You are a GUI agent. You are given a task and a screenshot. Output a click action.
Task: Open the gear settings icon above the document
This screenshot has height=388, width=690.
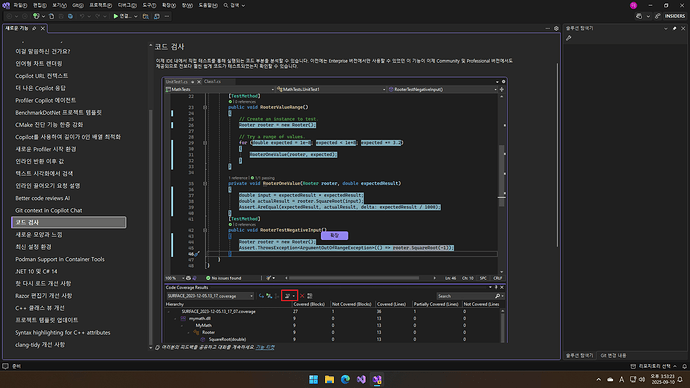556,28
